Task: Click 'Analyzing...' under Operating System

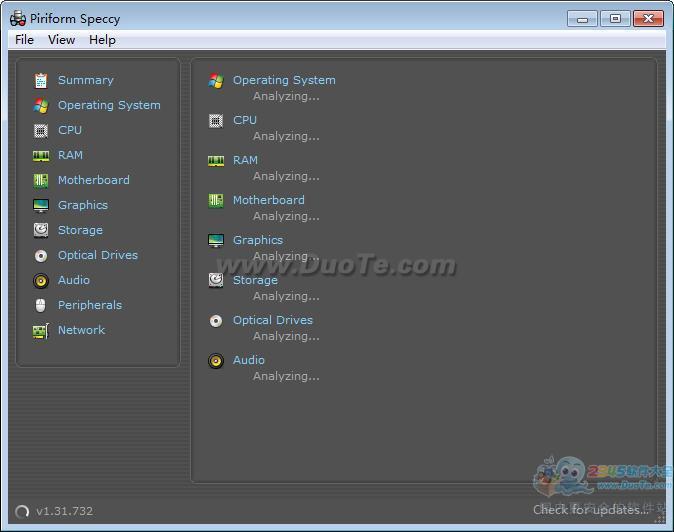Action: [286, 97]
